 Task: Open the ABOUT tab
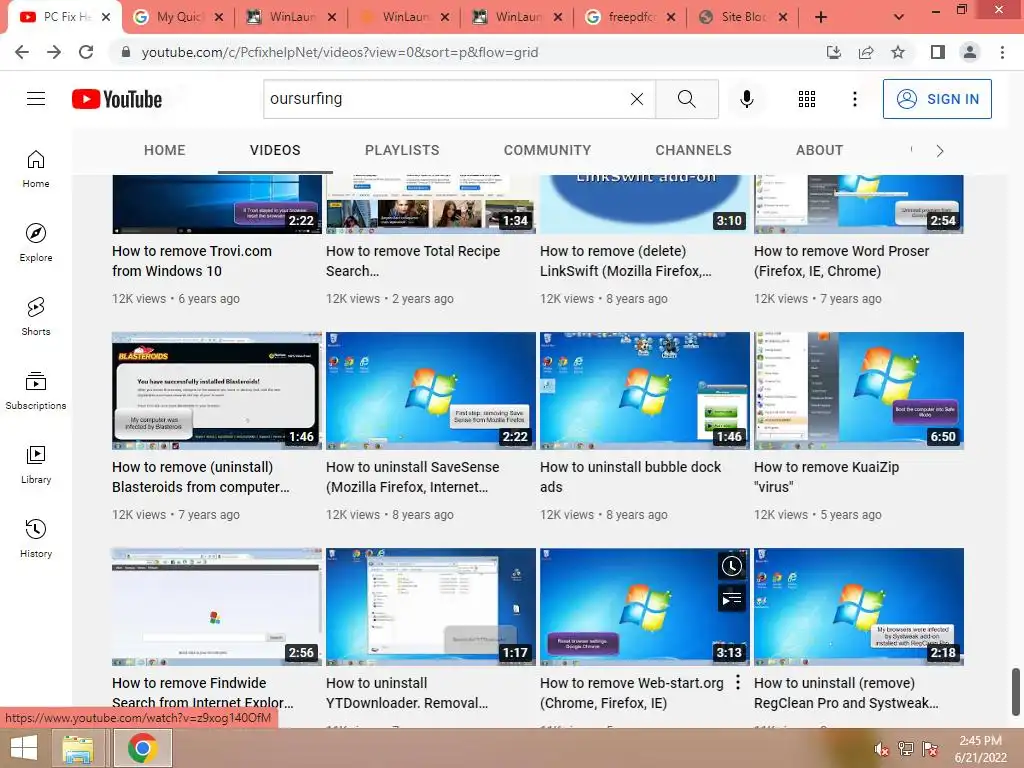pyautogui.click(x=820, y=150)
